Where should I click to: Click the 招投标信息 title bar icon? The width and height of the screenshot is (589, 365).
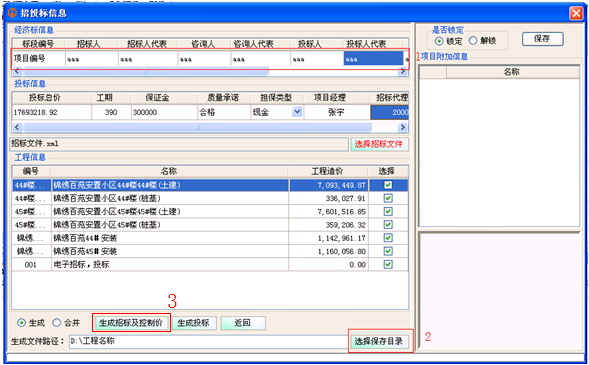pos(12,14)
